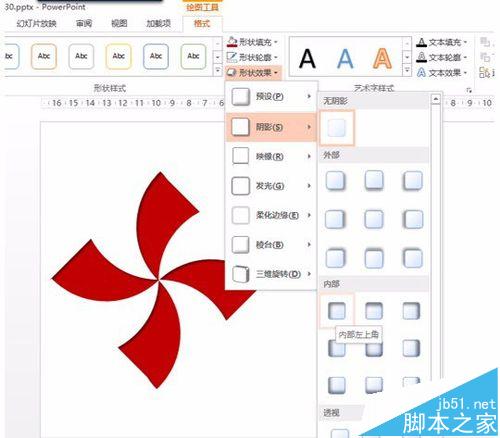Open the 柔化边缘(E) soft edges submenu
The height and width of the screenshot is (438, 500).
271,215
